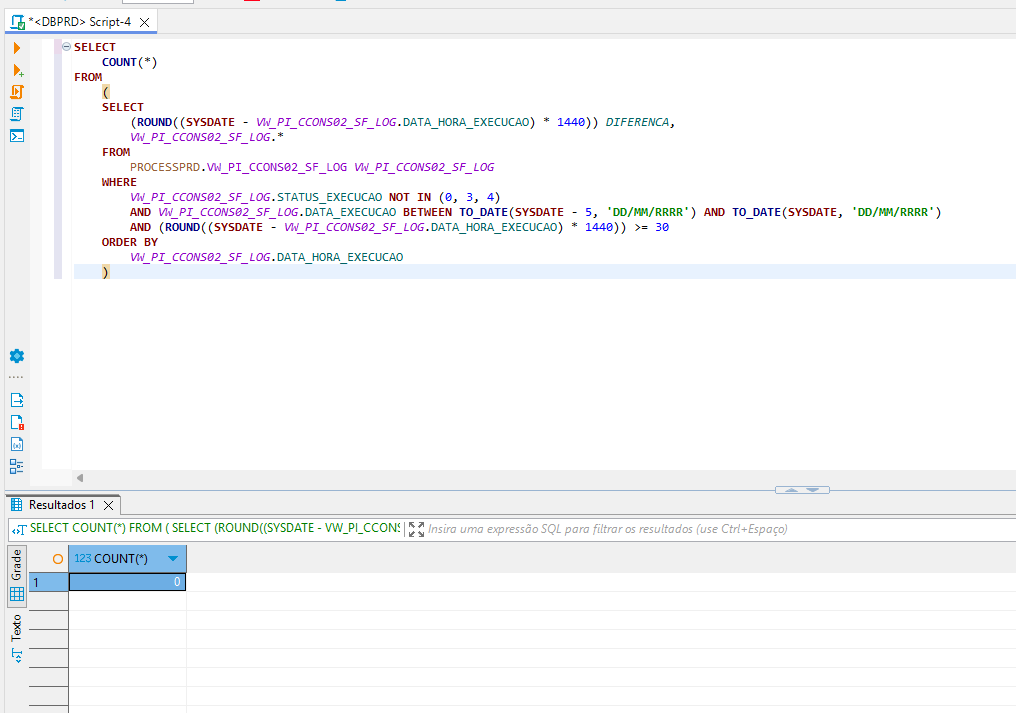Open the COUNT(*) column dropdown arrow
Image resolution: width=1016 pixels, height=713 pixels.
174,559
